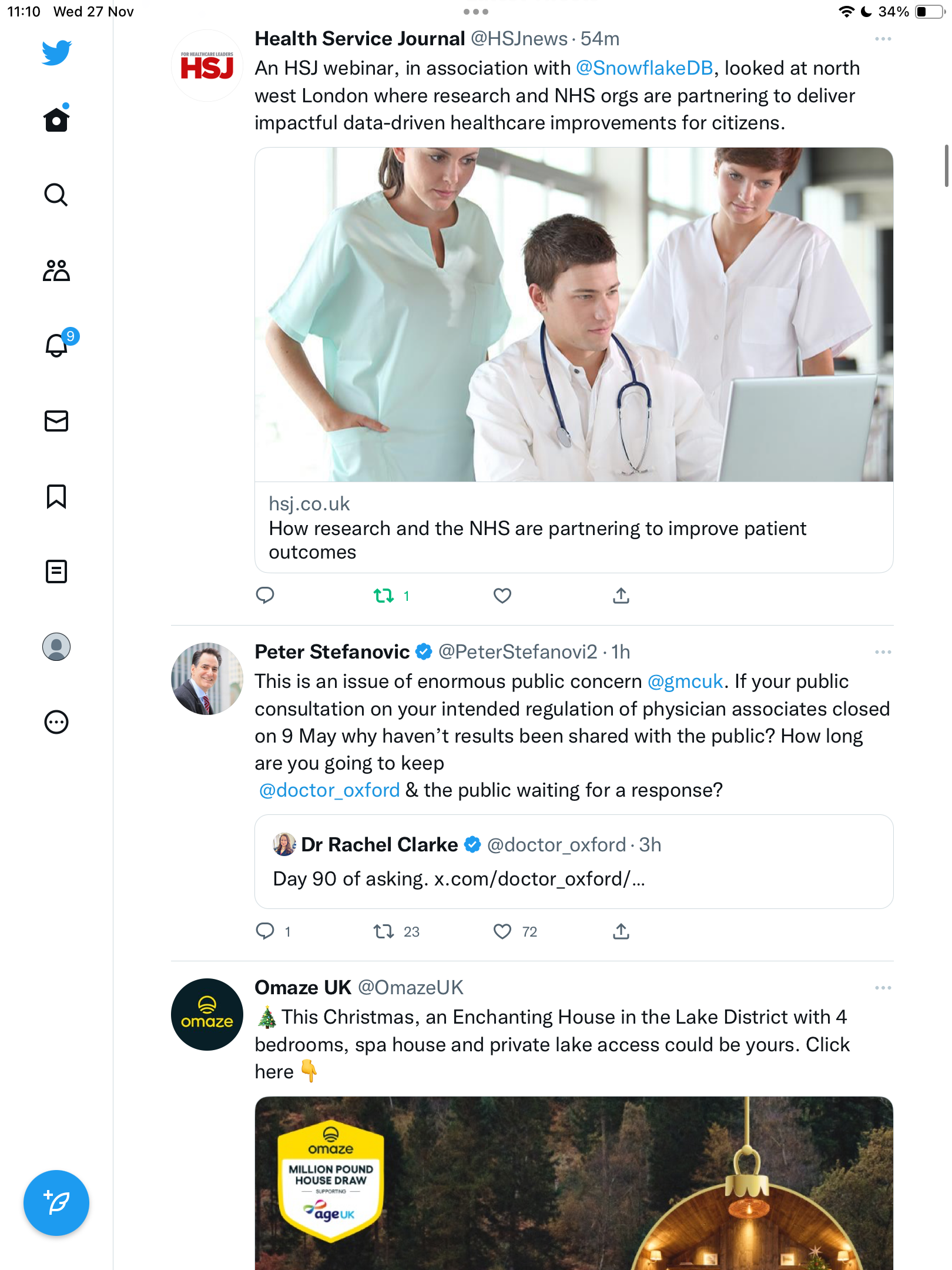The image size is (952, 1270).
Task: Open options menu for HSJ tweet
Action: tap(883, 39)
